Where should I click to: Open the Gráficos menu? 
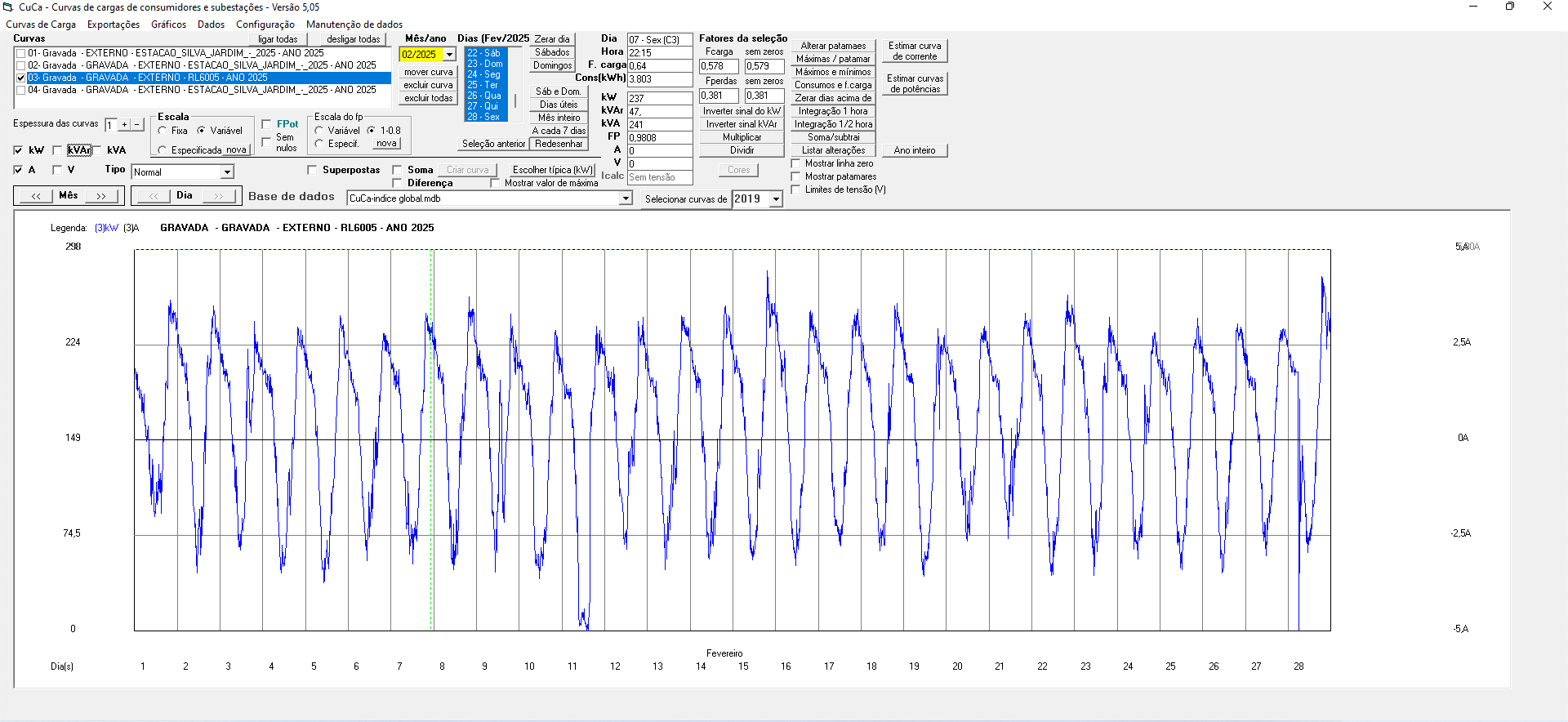point(168,25)
